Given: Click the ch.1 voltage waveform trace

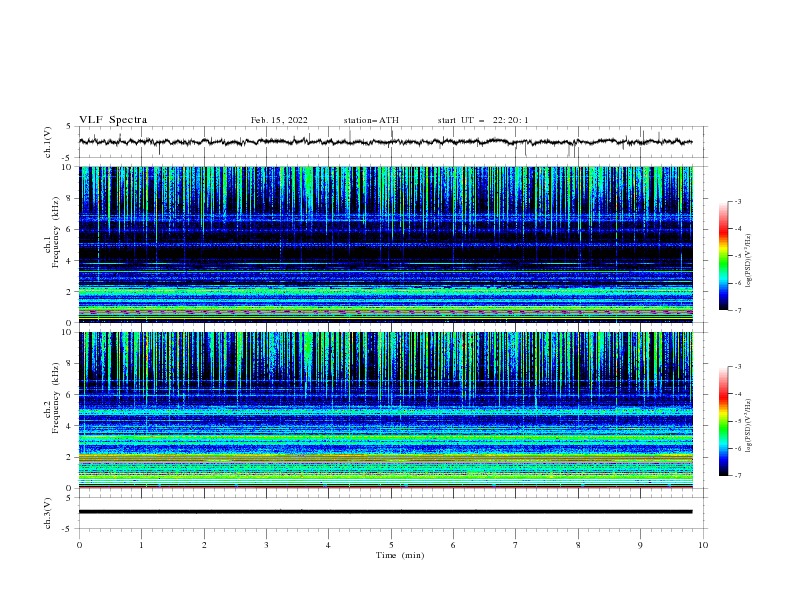Looking at the screenshot, I should [x=385, y=142].
